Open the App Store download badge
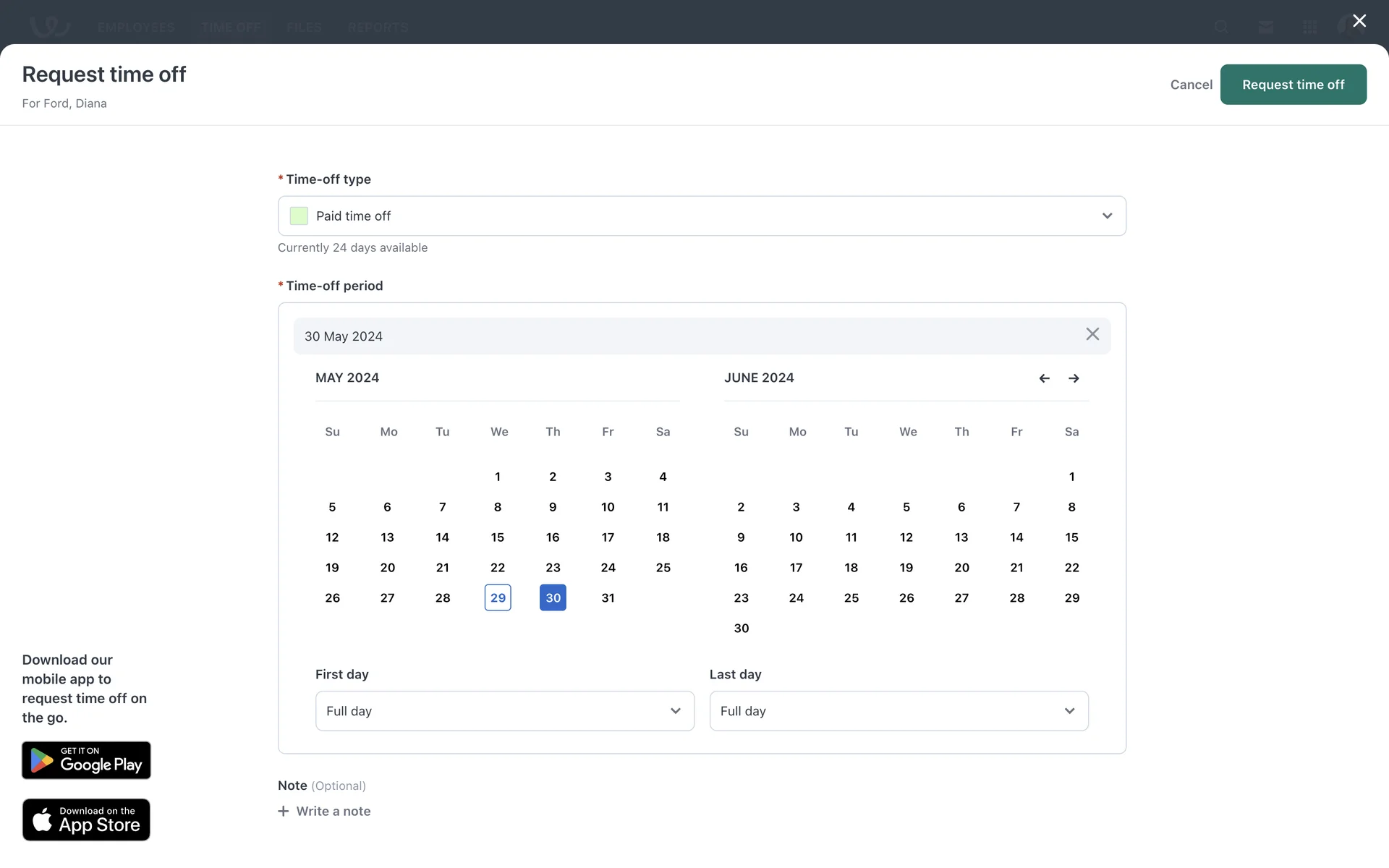This screenshot has height=868, width=1389. pyautogui.click(x=86, y=820)
